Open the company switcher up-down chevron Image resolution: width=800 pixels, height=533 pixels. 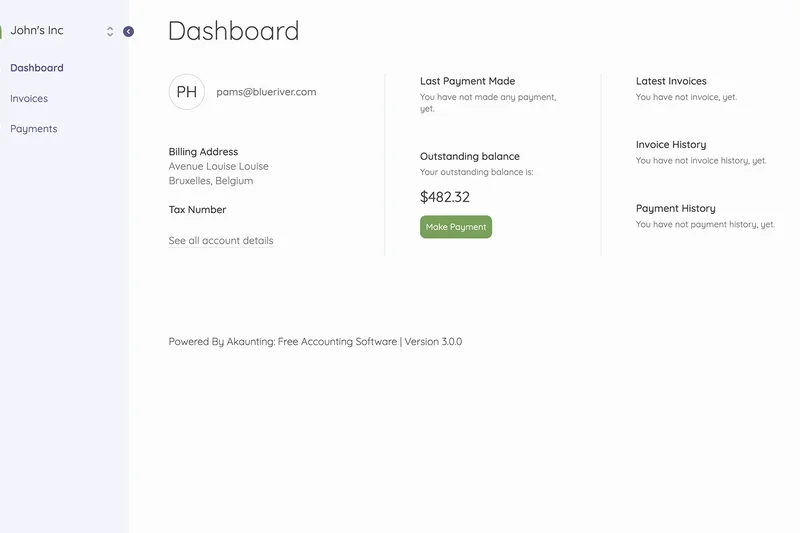(x=110, y=32)
